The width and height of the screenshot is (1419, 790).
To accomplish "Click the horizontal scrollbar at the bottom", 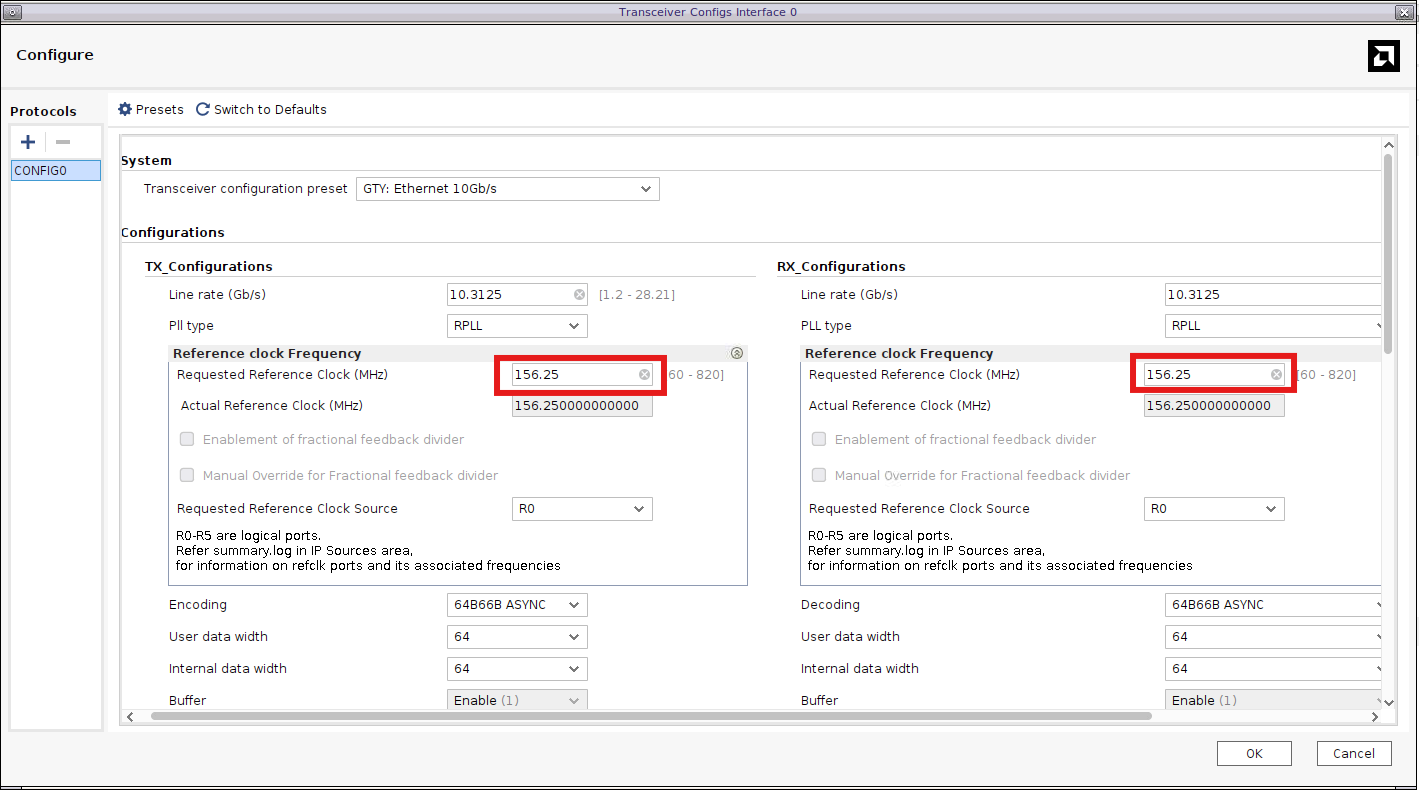I will point(650,716).
